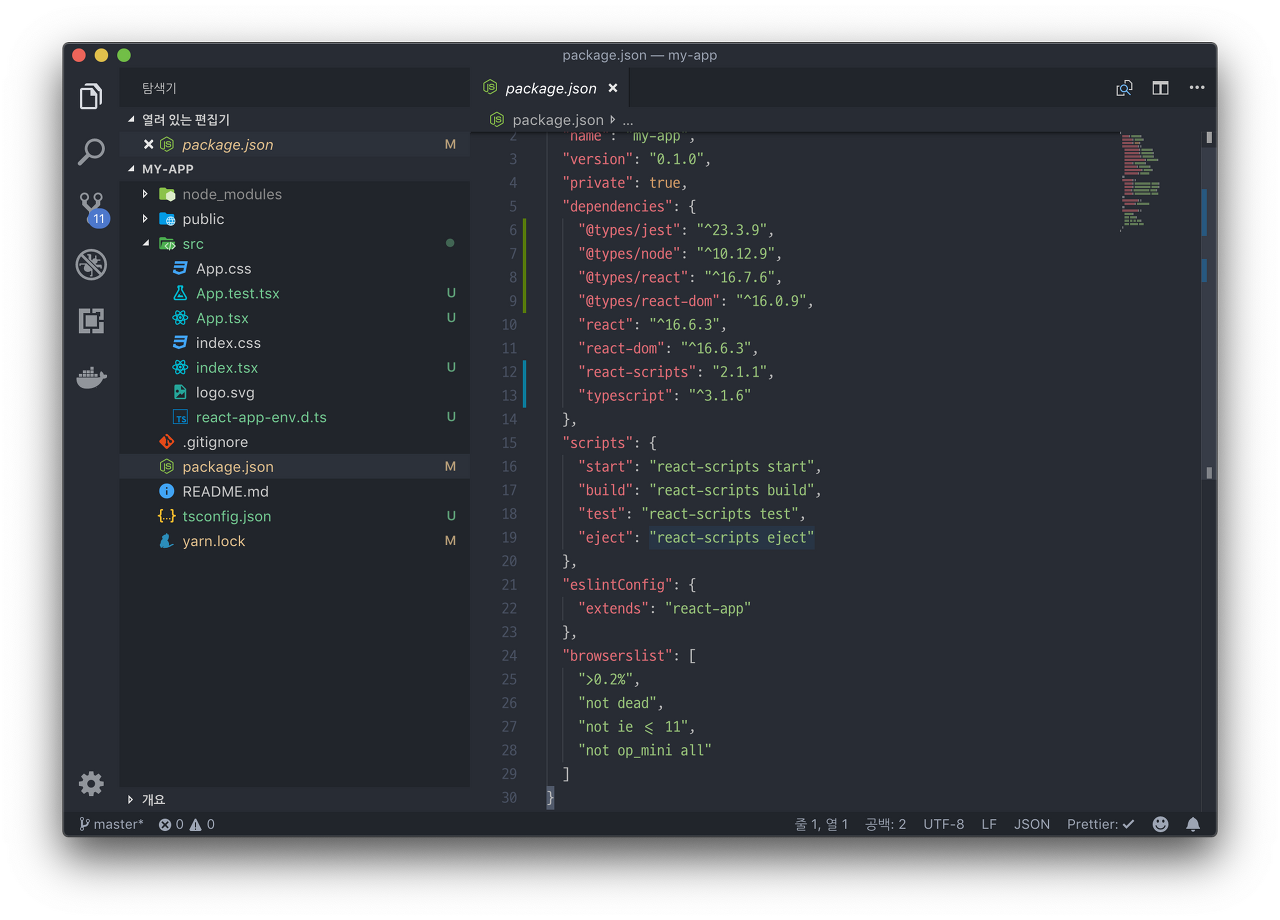The height and width of the screenshot is (920, 1280).
Task: Open the Extensions view
Action: (x=91, y=321)
